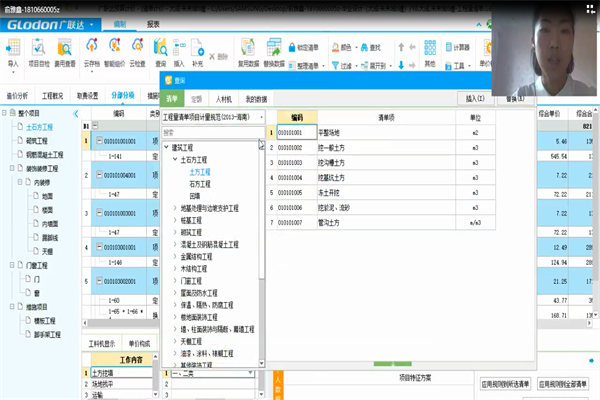600x400 pixels.
Task: Click the 搜索 search field in query dialog
Action: pos(213,132)
